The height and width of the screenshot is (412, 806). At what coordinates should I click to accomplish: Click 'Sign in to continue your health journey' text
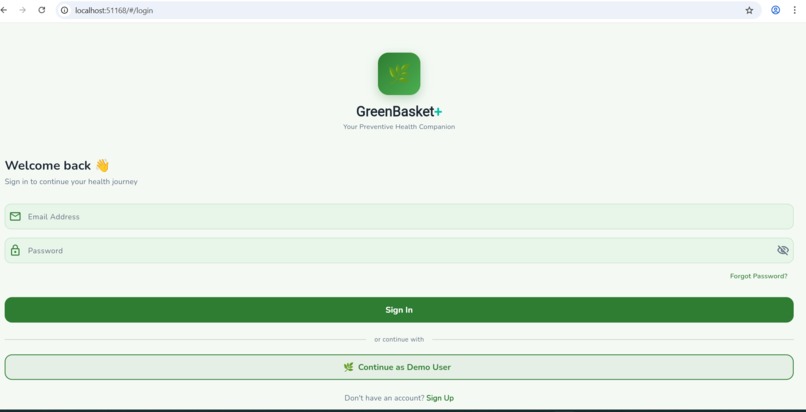coord(71,181)
